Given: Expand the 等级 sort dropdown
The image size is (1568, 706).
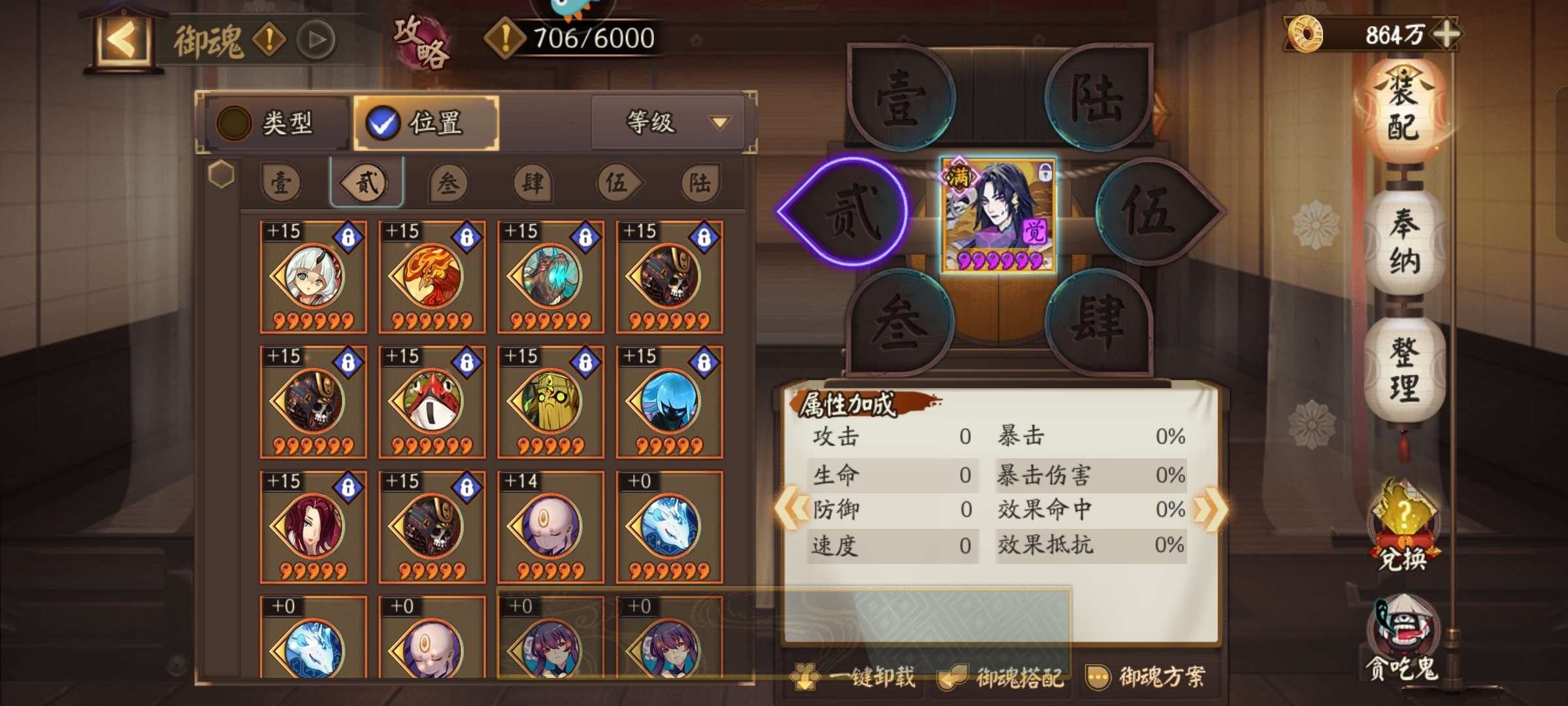Looking at the screenshot, I should pyautogui.click(x=668, y=122).
